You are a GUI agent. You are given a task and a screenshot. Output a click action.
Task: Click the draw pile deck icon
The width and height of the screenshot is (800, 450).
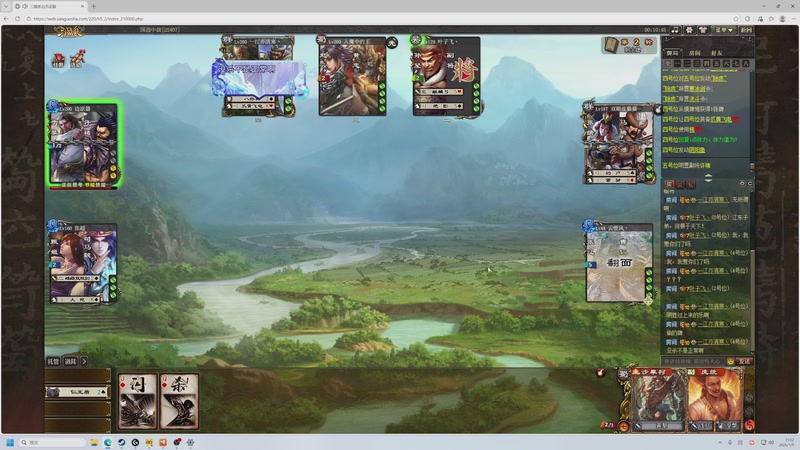pyautogui.click(x=612, y=45)
